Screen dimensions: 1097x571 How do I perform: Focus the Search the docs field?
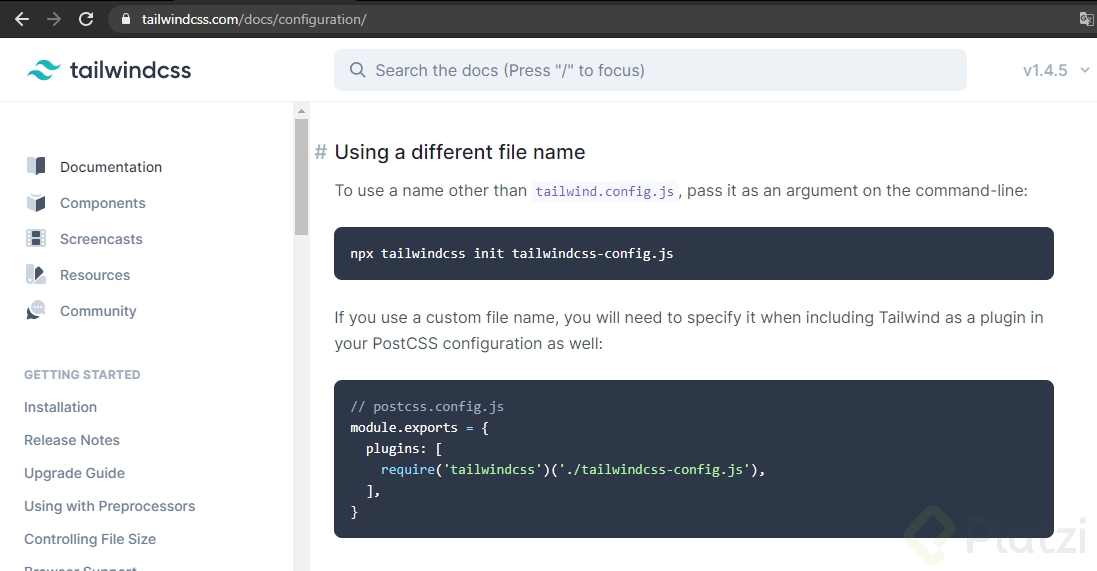click(x=650, y=70)
